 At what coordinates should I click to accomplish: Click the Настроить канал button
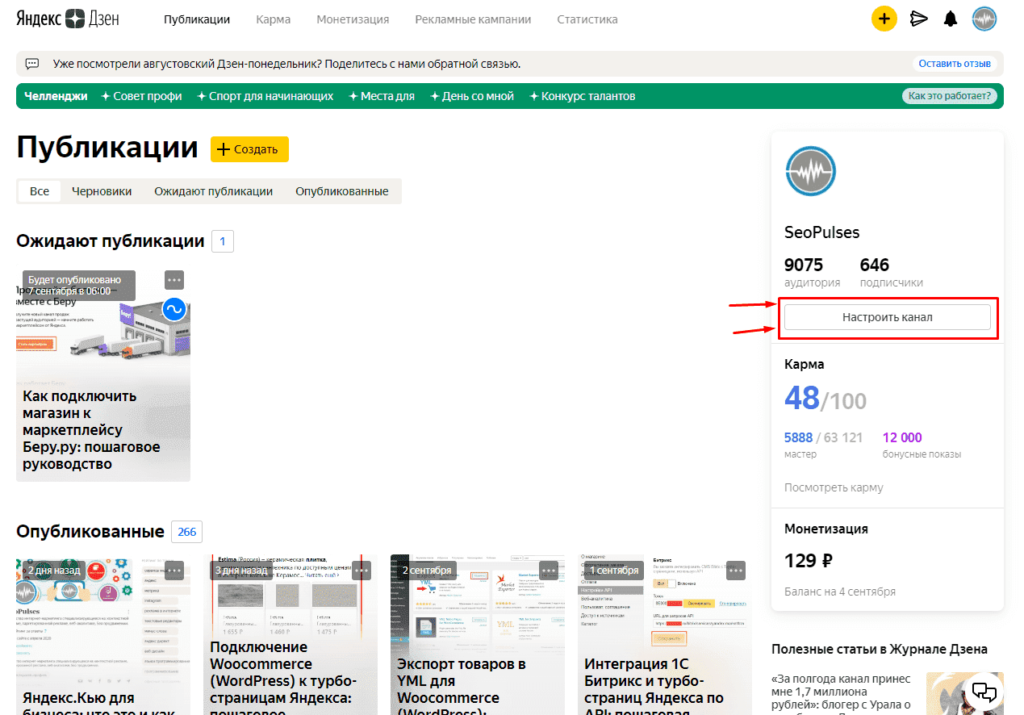tap(887, 317)
